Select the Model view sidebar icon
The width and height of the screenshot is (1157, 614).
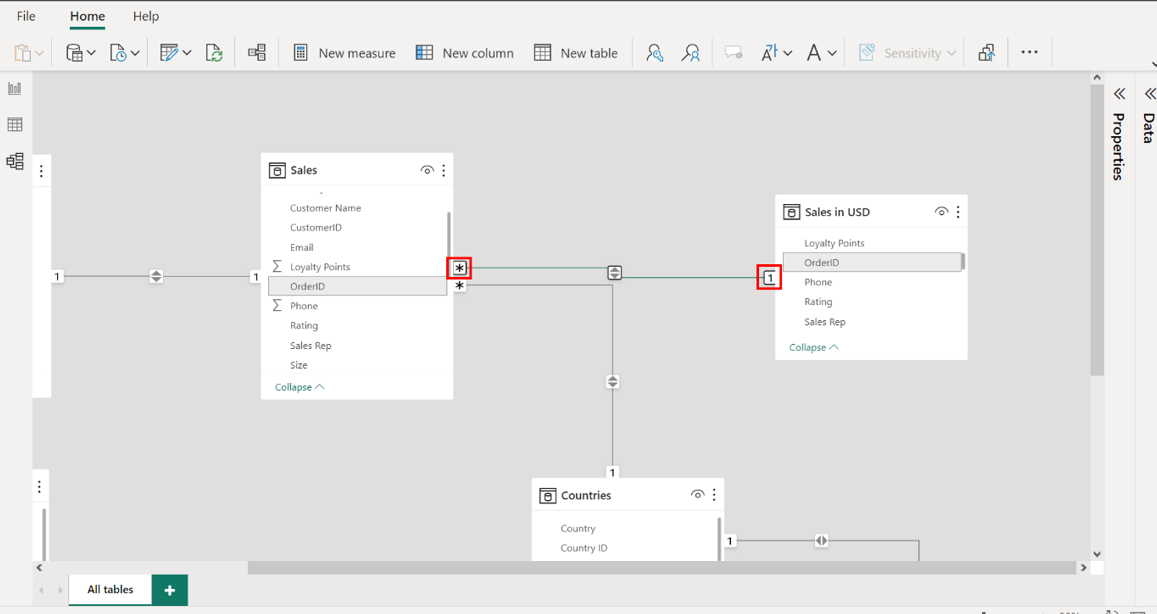tap(15, 161)
